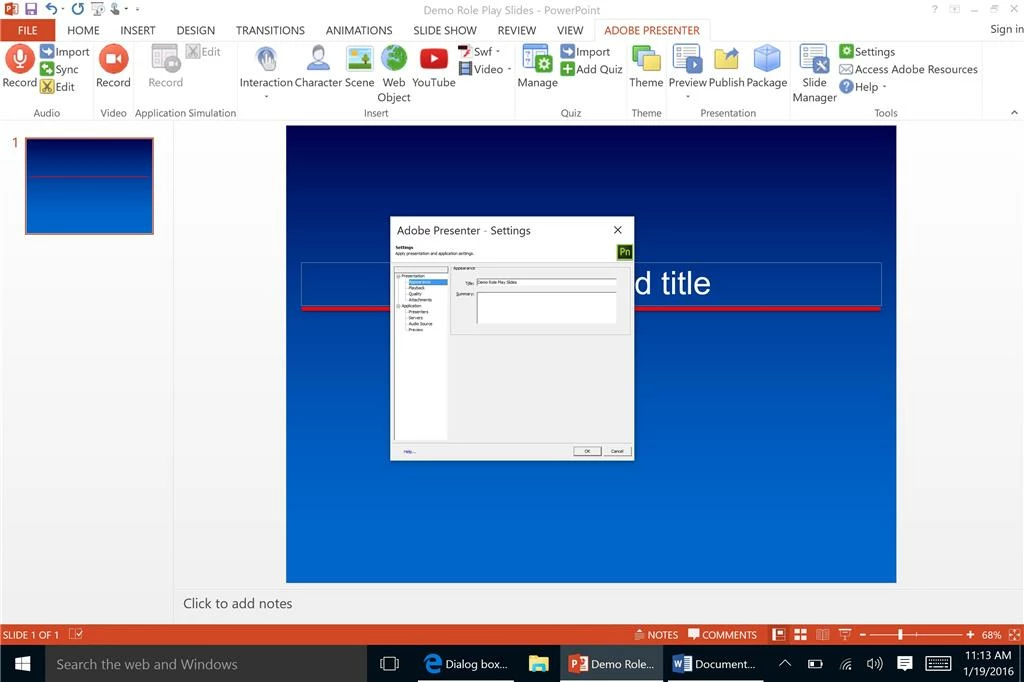Select Audio Source in the settings tree
Screen dimensions: 1024x682
[x=421, y=323]
